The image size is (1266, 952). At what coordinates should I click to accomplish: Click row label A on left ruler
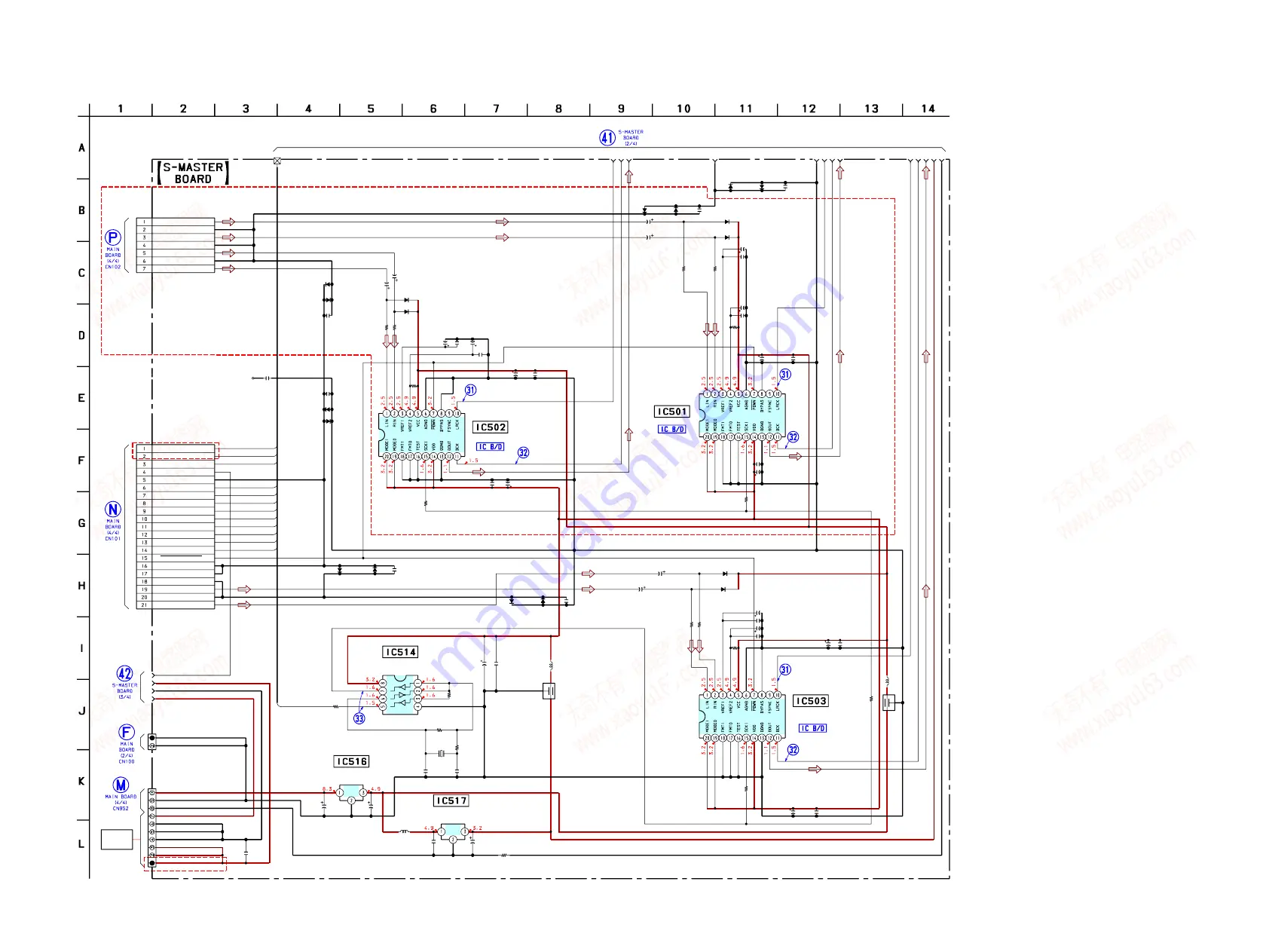click(x=82, y=148)
